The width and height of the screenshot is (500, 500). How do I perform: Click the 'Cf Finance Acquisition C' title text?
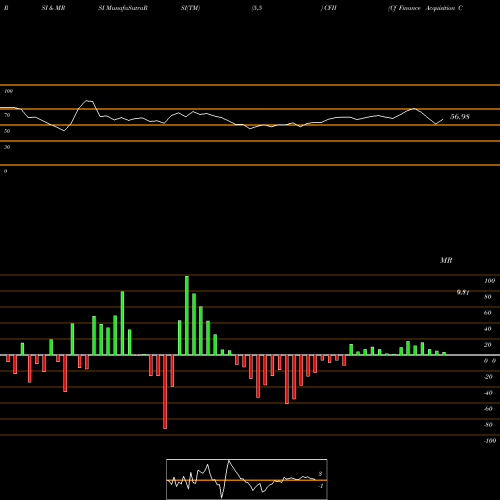click(425, 8)
